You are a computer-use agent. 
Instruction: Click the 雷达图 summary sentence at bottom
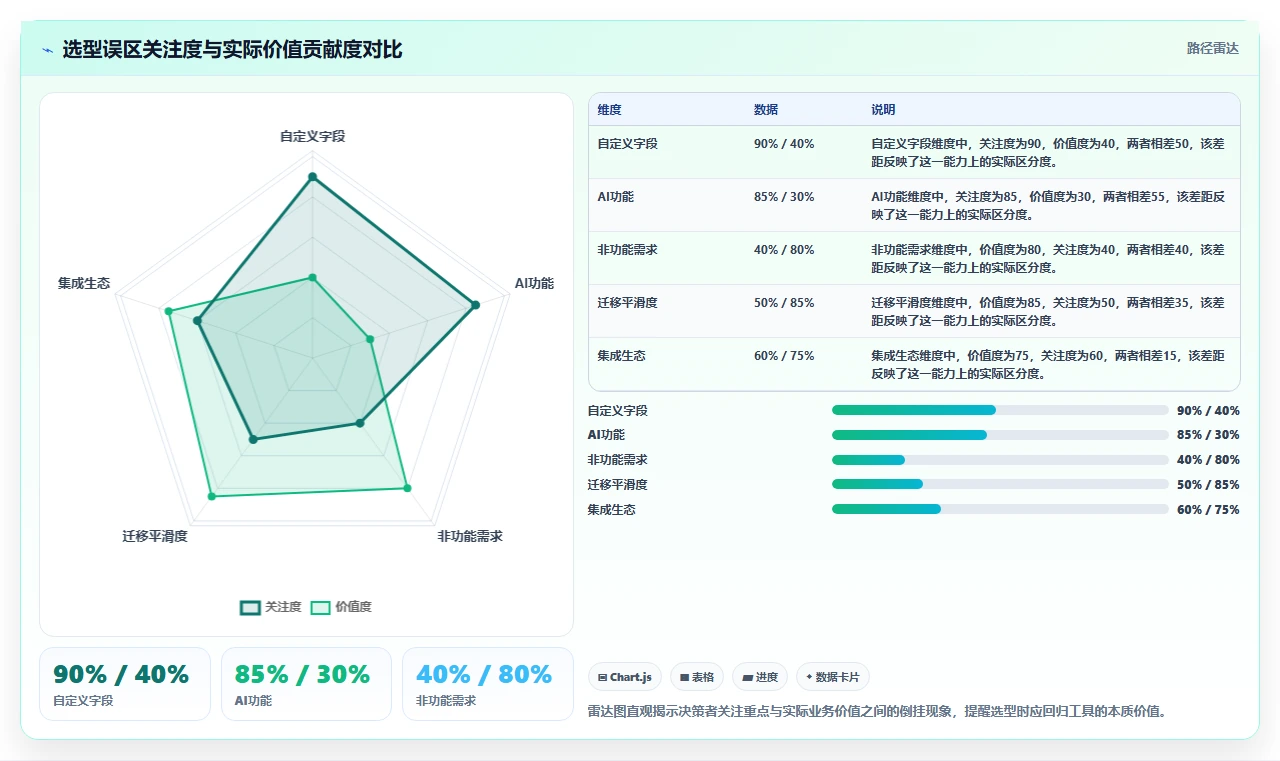point(877,712)
